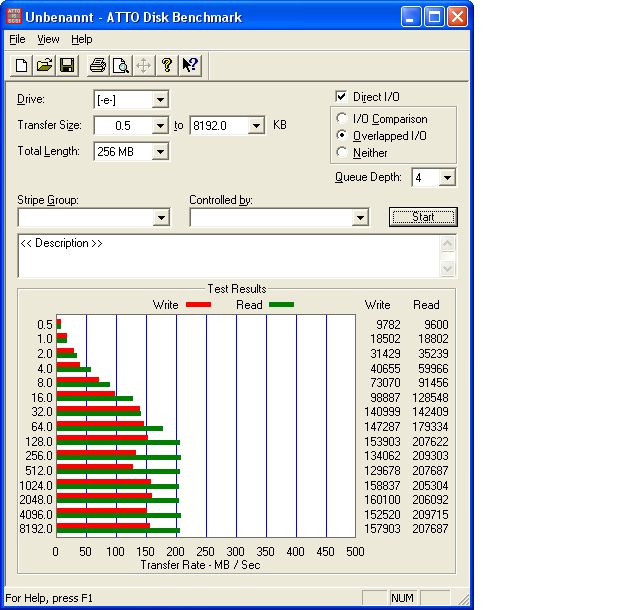Select the I/O Comparison radio button

[x=342, y=118]
